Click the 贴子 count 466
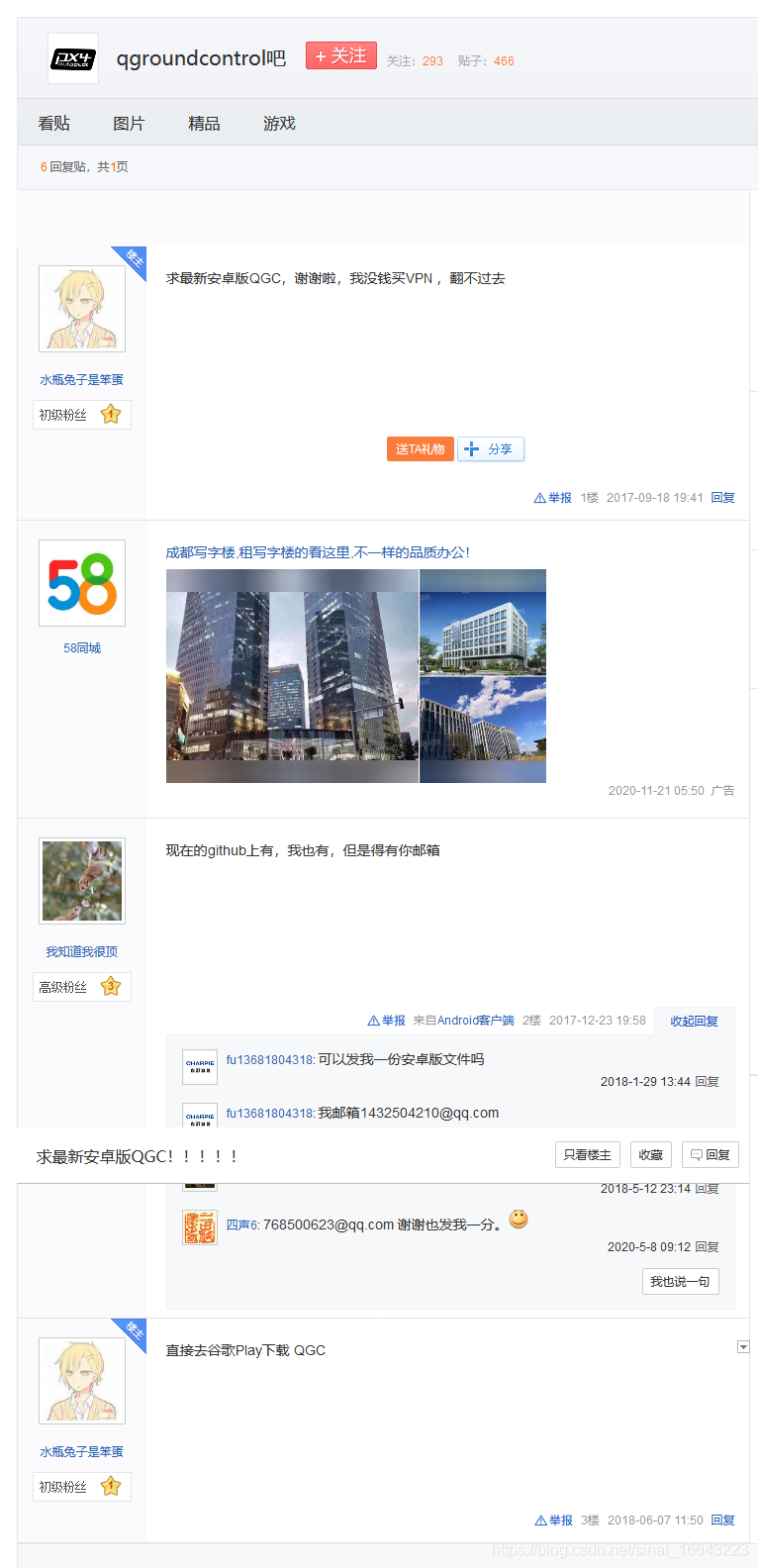758x1568 pixels. click(504, 61)
